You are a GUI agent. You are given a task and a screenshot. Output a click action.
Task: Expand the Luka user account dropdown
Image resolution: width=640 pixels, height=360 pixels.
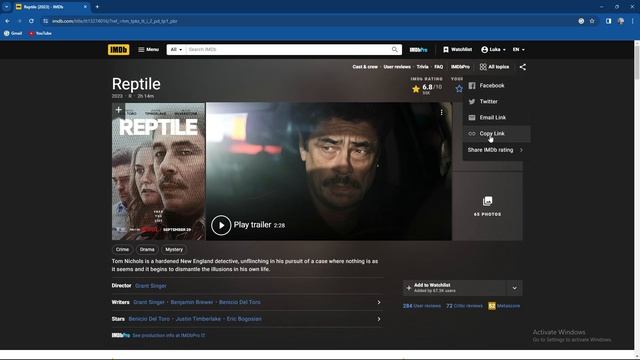pos(493,49)
